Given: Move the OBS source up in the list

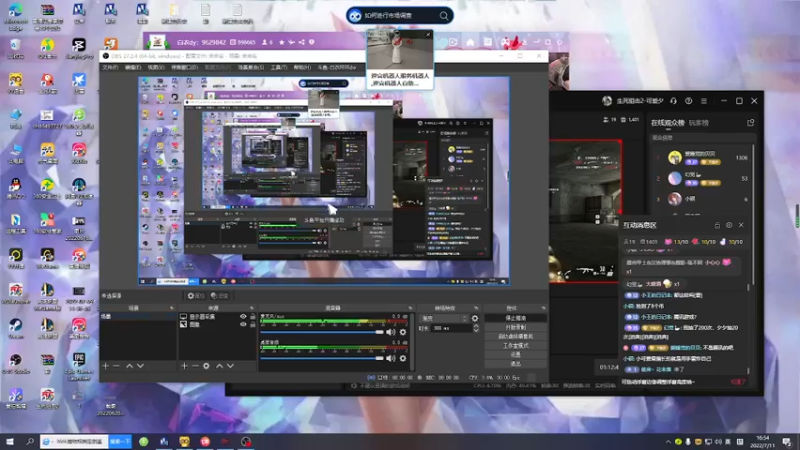Looking at the screenshot, I should pyautogui.click(x=219, y=366).
